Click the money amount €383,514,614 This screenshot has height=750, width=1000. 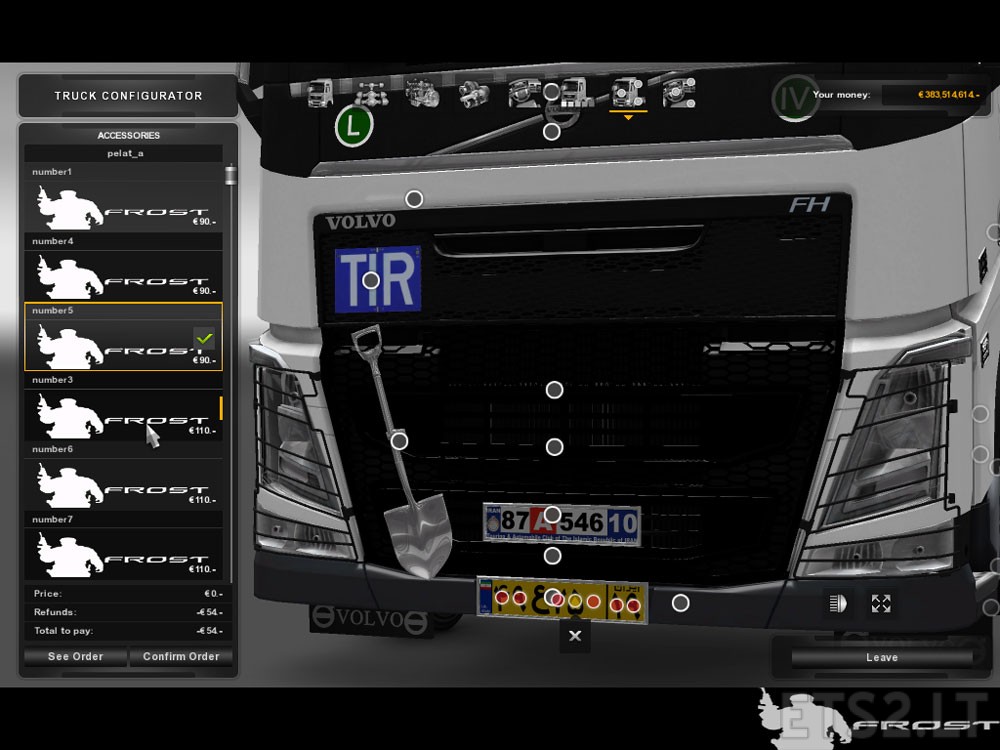click(x=949, y=95)
